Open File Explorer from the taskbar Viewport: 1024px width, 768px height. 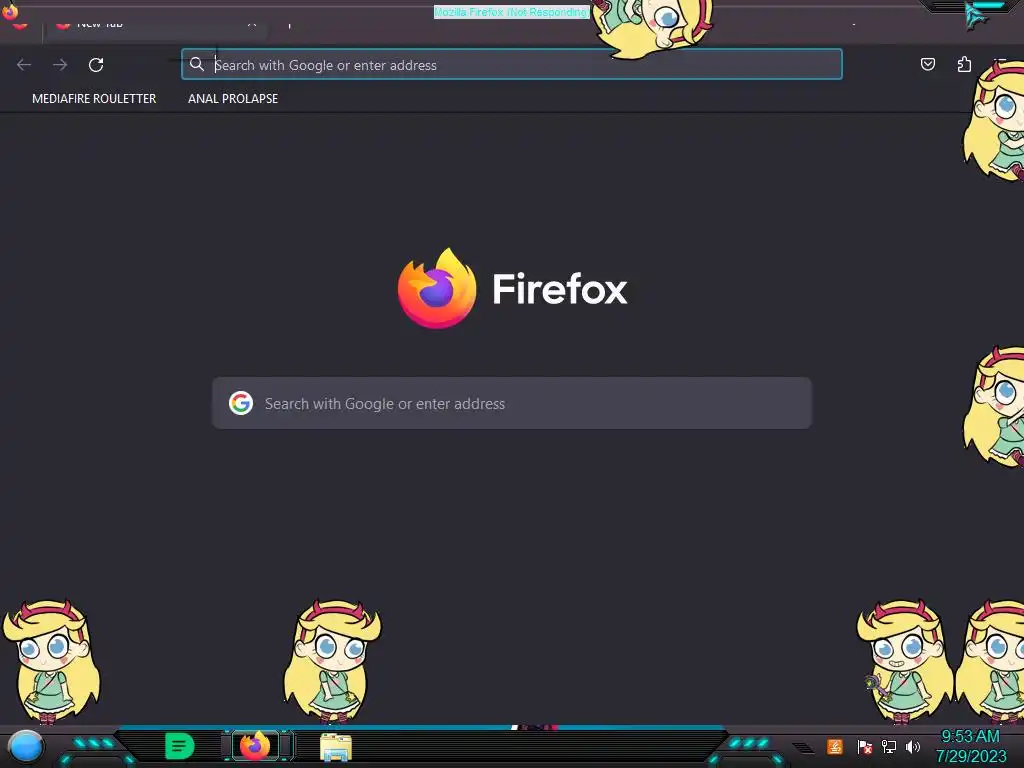[336, 746]
